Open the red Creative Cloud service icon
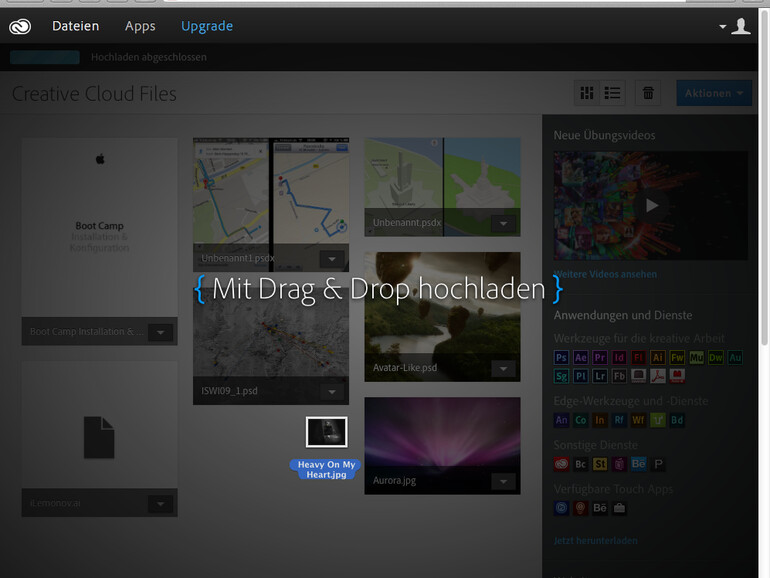Screen dimensions: 770x578 pos(561,464)
